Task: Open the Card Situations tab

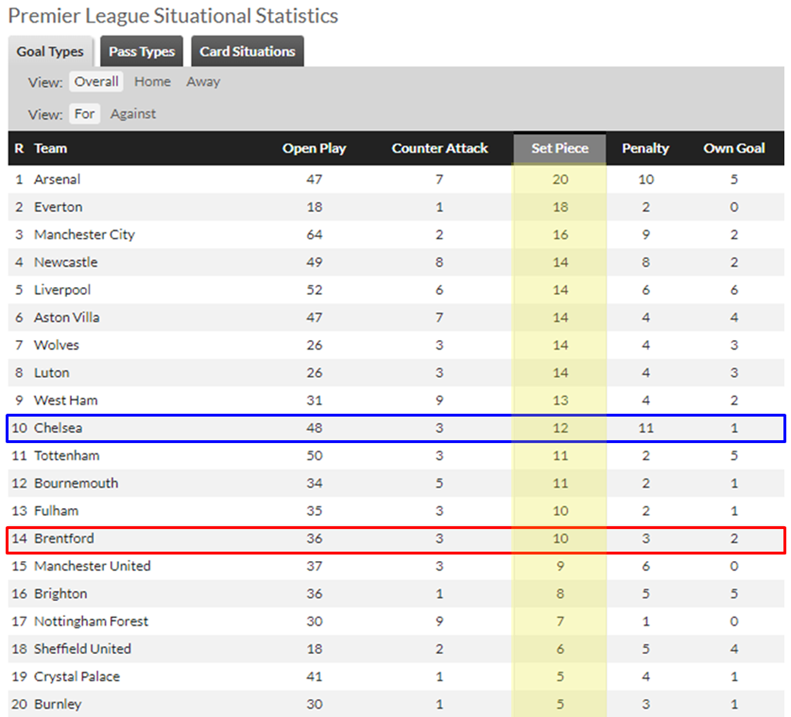Action: coord(247,51)
